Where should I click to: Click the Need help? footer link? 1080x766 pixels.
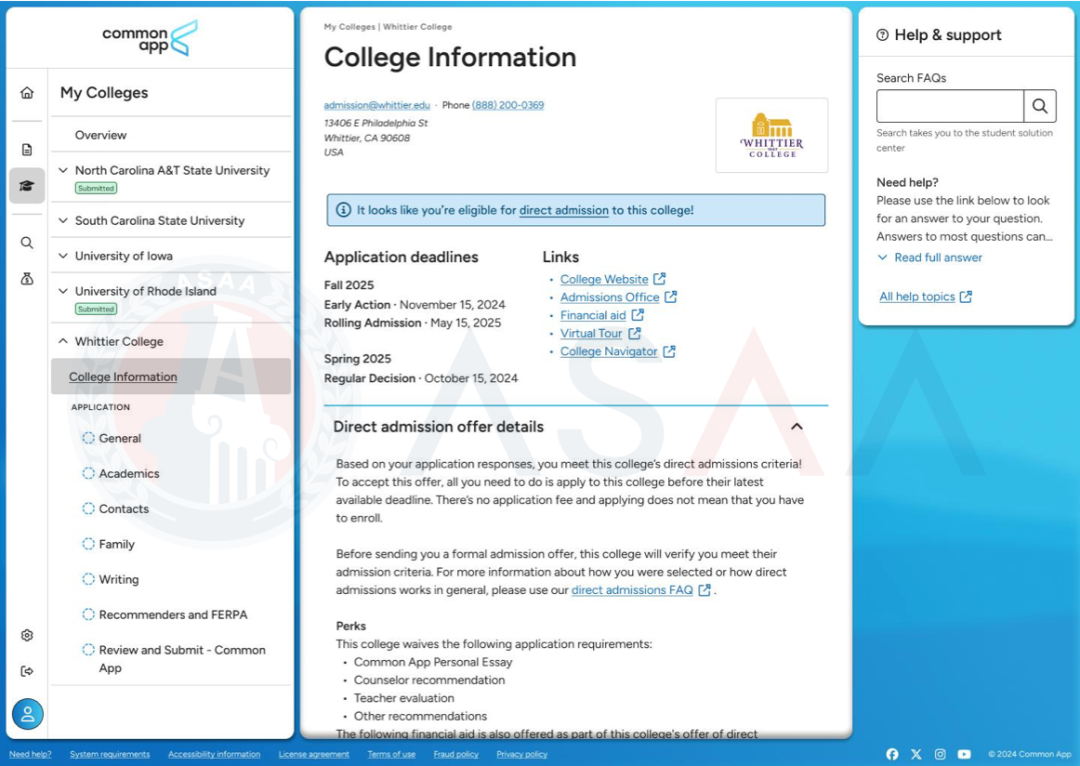click(x=30, y=754)
